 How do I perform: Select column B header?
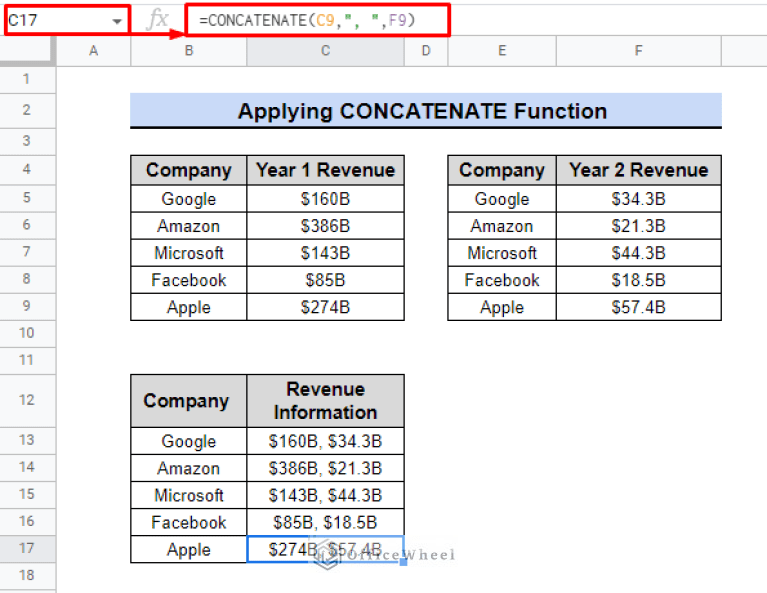click(189, 50)
